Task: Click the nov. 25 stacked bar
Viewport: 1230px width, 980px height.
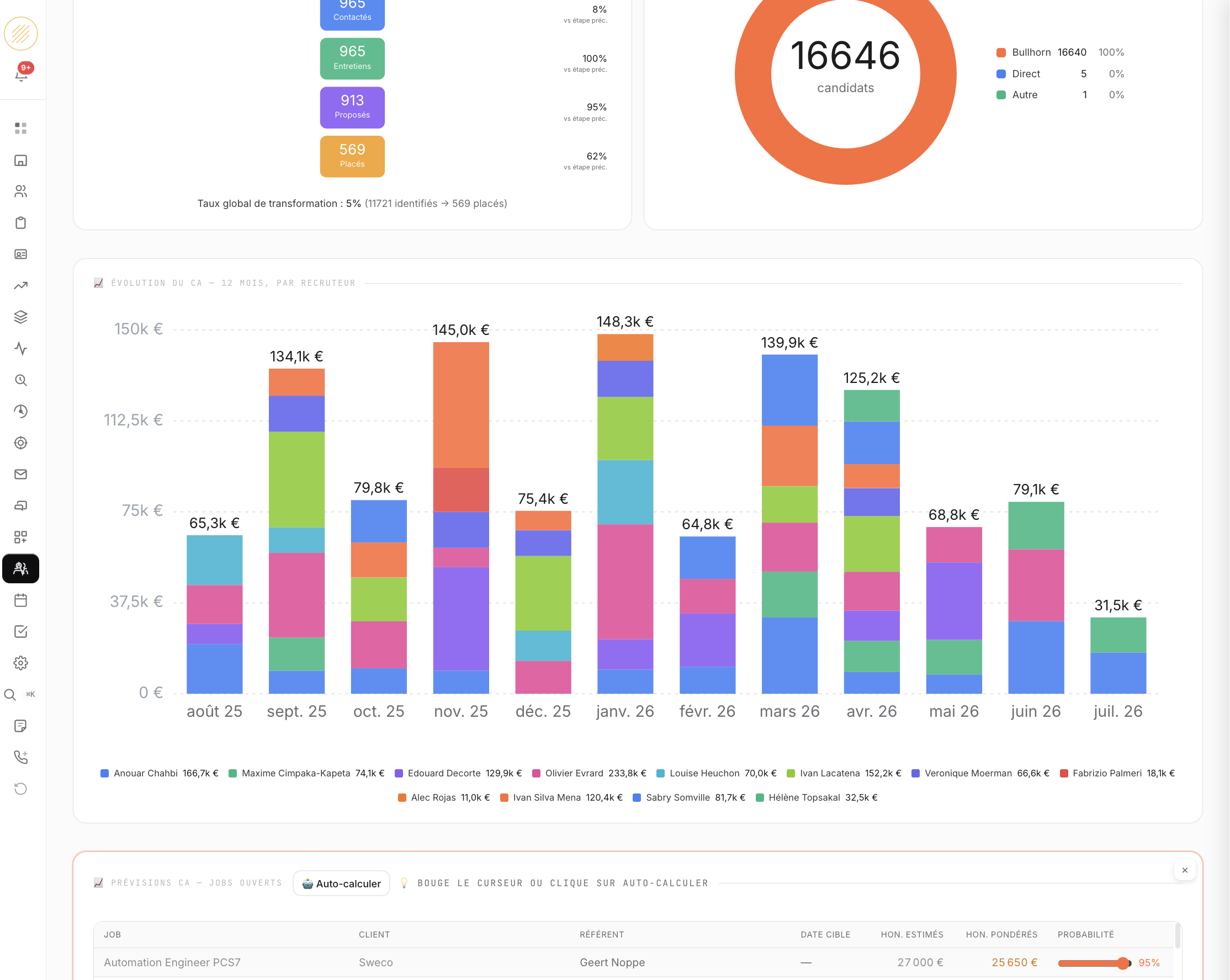Action: [x=461, y=518]
